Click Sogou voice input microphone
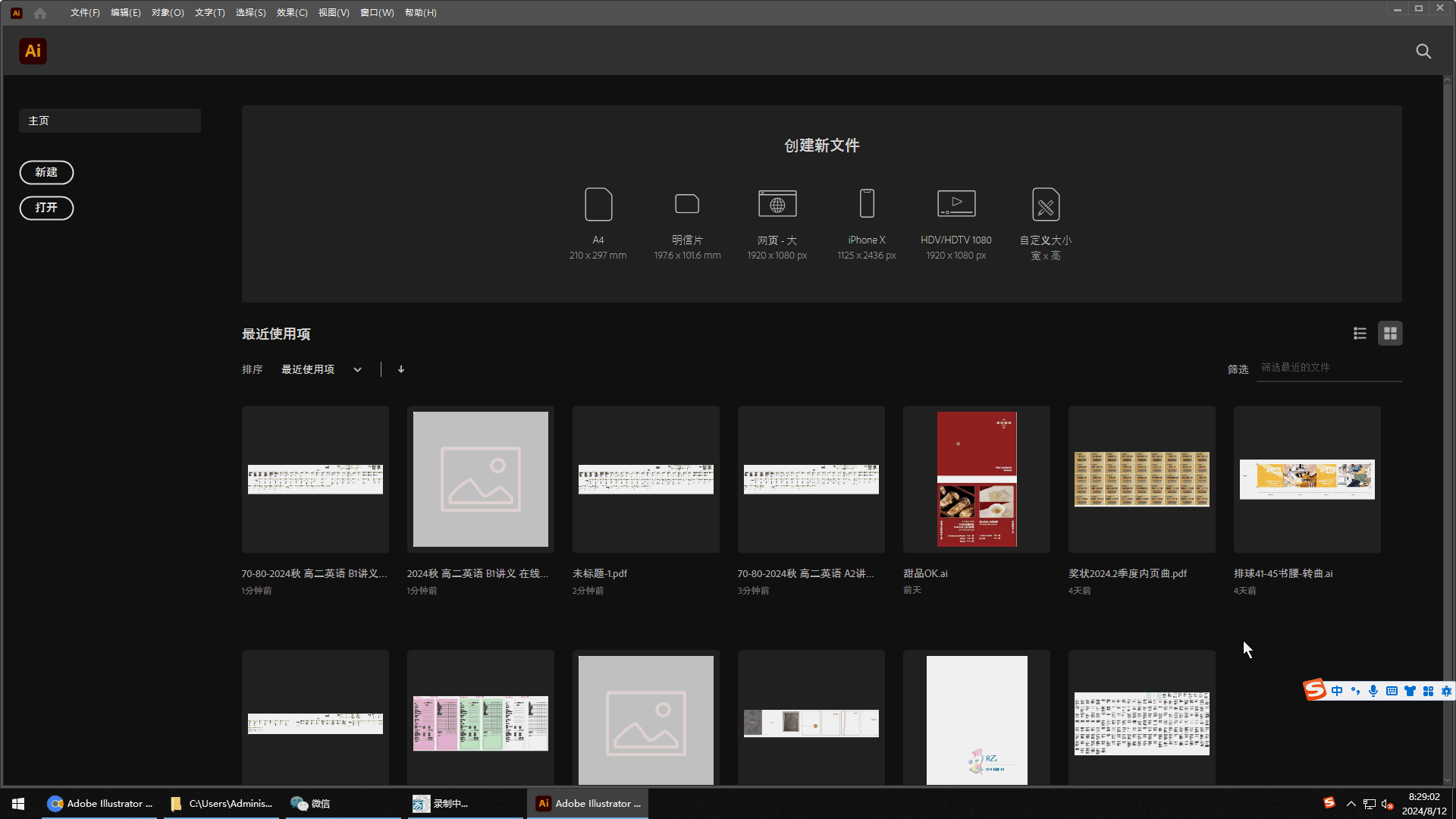1456x819 pixels. [1373, 691]
